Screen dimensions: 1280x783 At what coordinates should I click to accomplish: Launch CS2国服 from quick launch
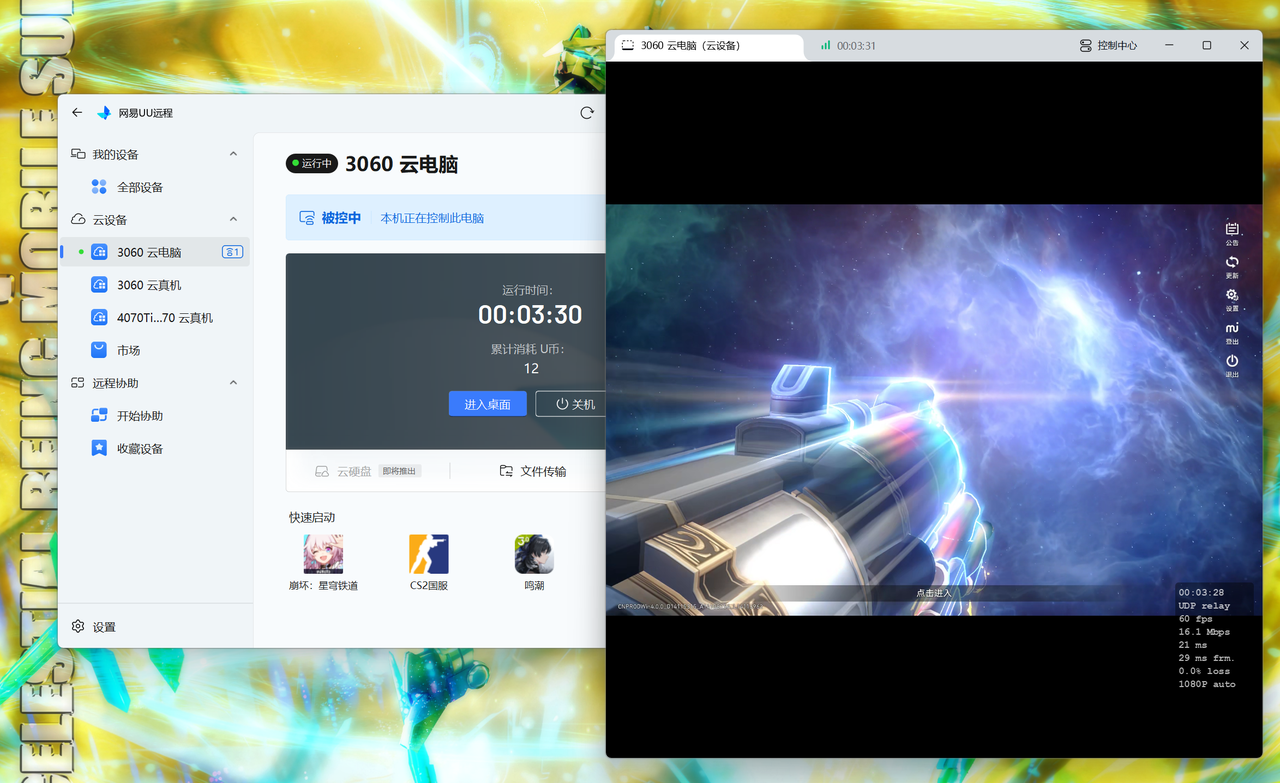coord(429,562)
